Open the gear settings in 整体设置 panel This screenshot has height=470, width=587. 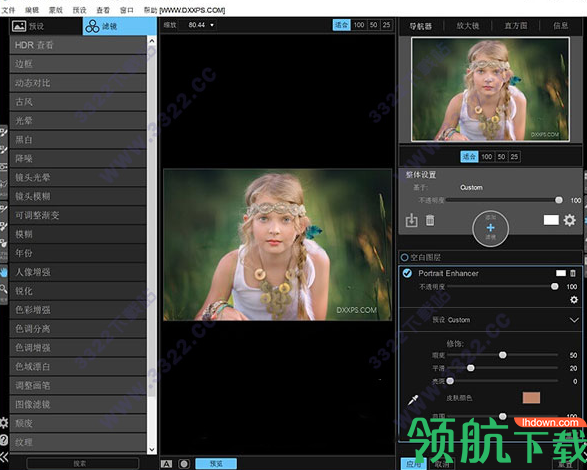(x=569, y=220)
